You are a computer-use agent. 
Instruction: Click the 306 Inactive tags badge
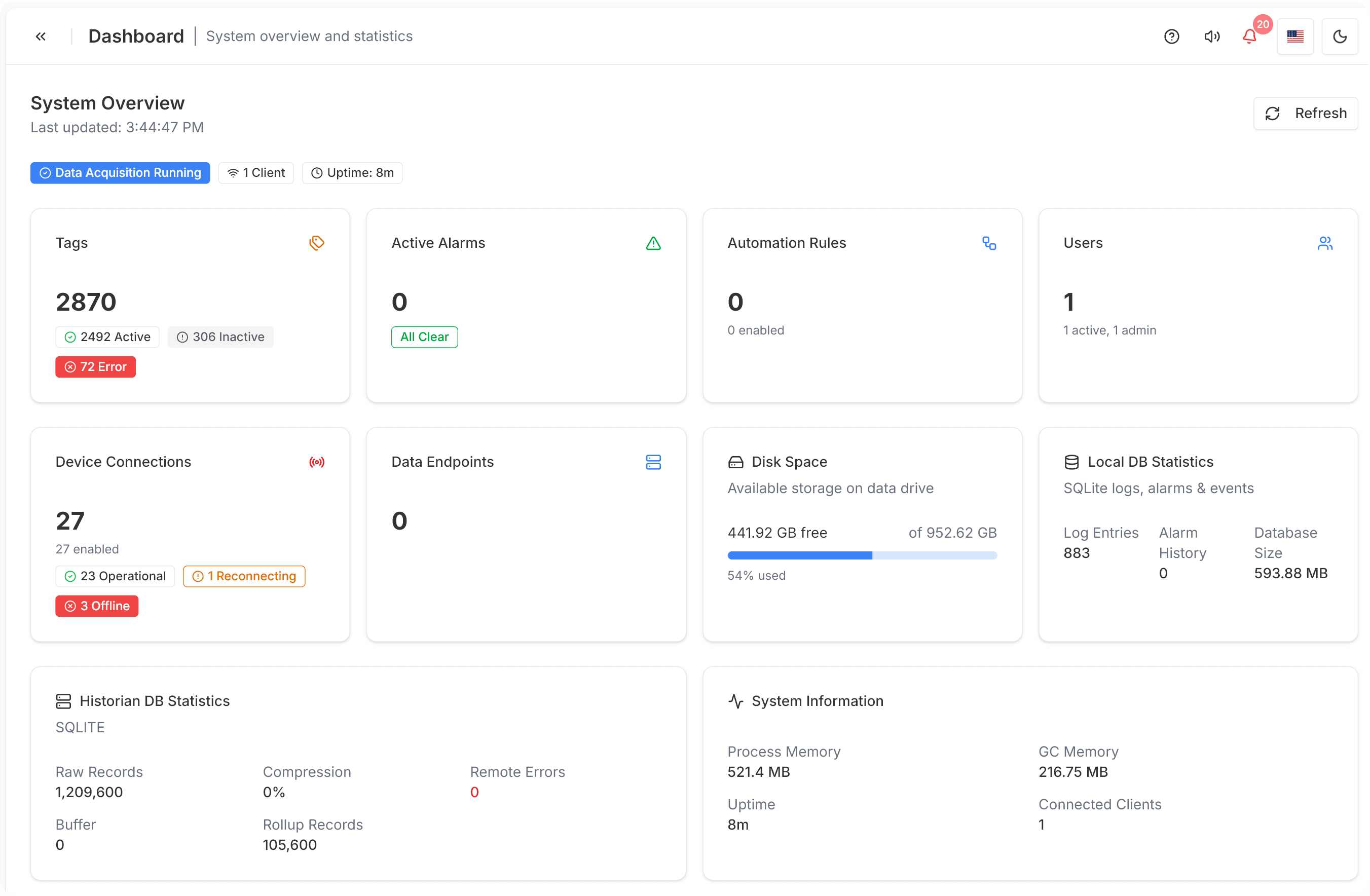coord(220,337)
